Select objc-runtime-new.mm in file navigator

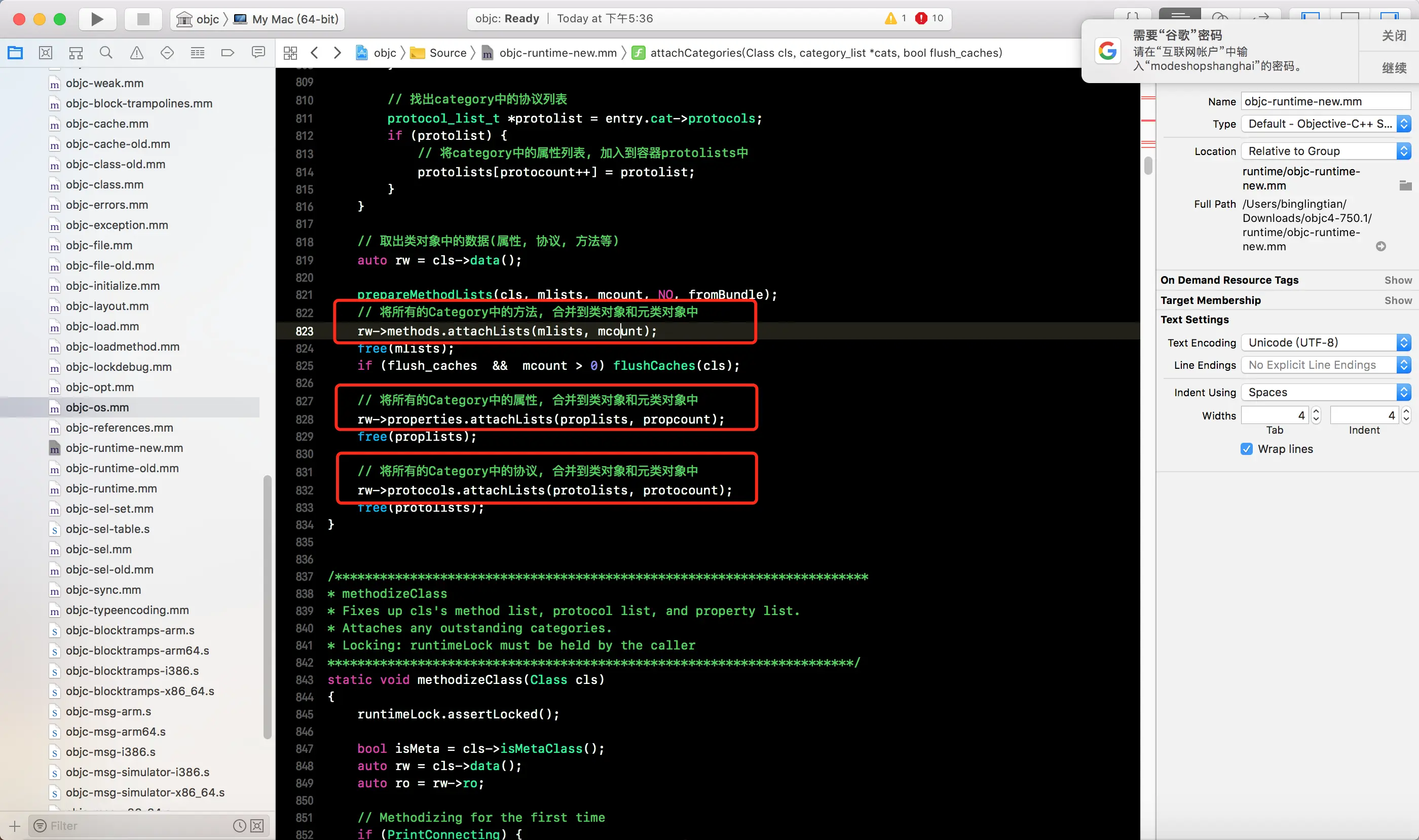coord(124,448)
